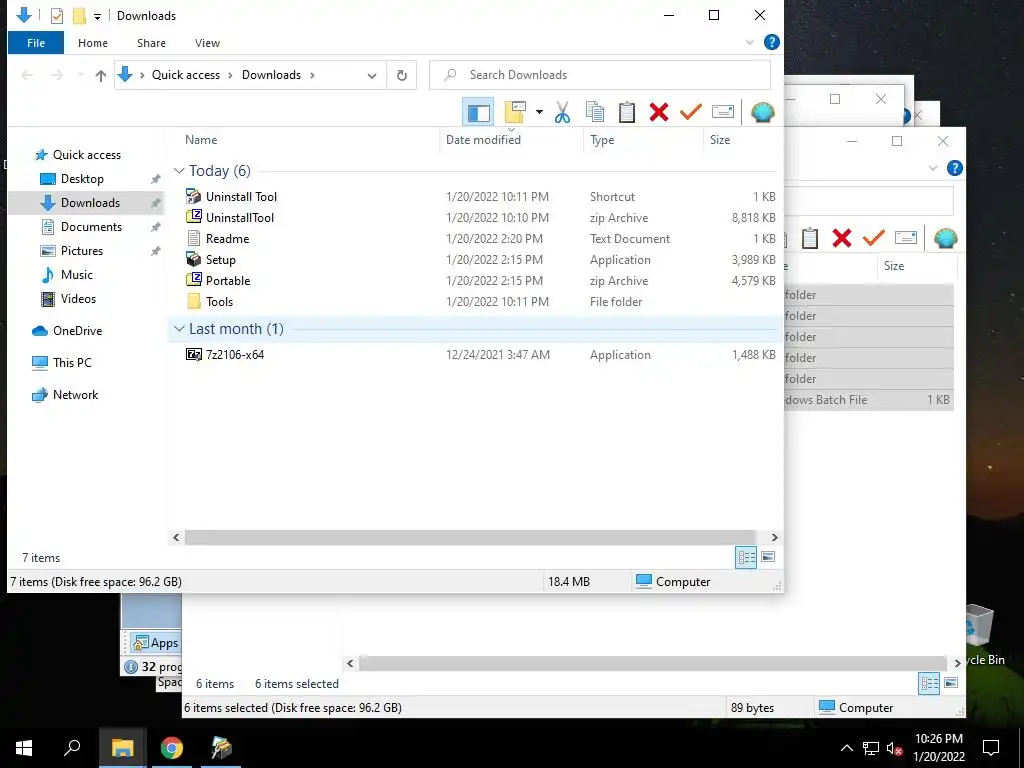Screen dimensions: 1024x768
Task: Open the recent locations dropdown arrow
Action: pos(80,76)
